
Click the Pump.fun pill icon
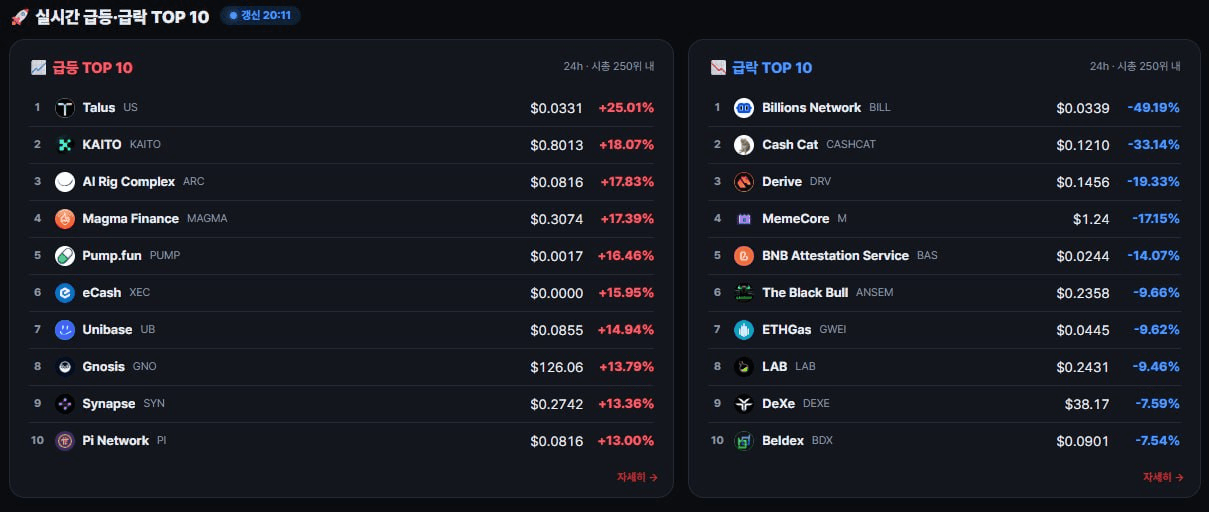point(65,256)
